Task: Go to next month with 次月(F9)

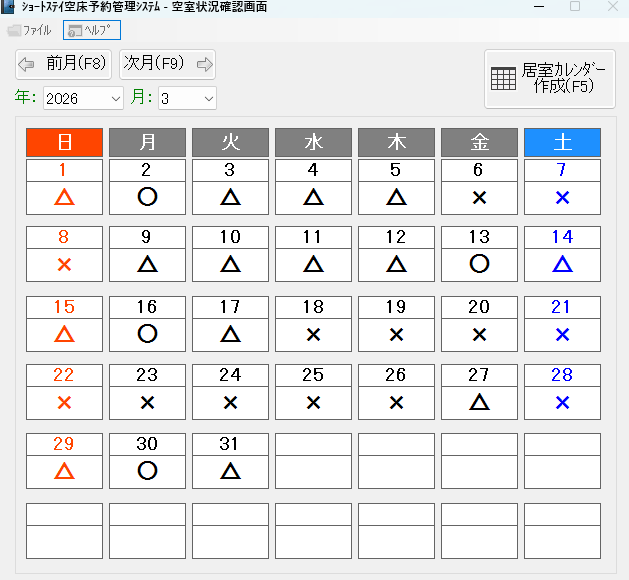Action: [x=167, y=64]
